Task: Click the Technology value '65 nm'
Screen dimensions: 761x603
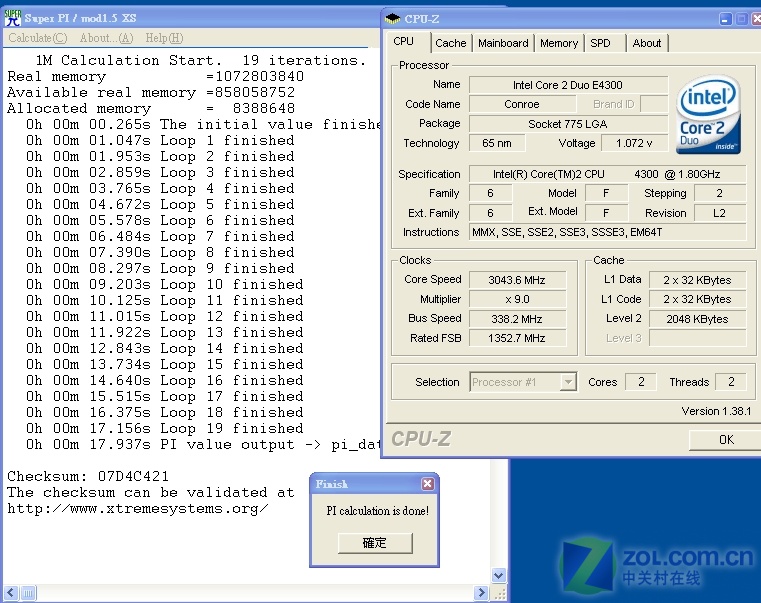Action: point(497,143)
